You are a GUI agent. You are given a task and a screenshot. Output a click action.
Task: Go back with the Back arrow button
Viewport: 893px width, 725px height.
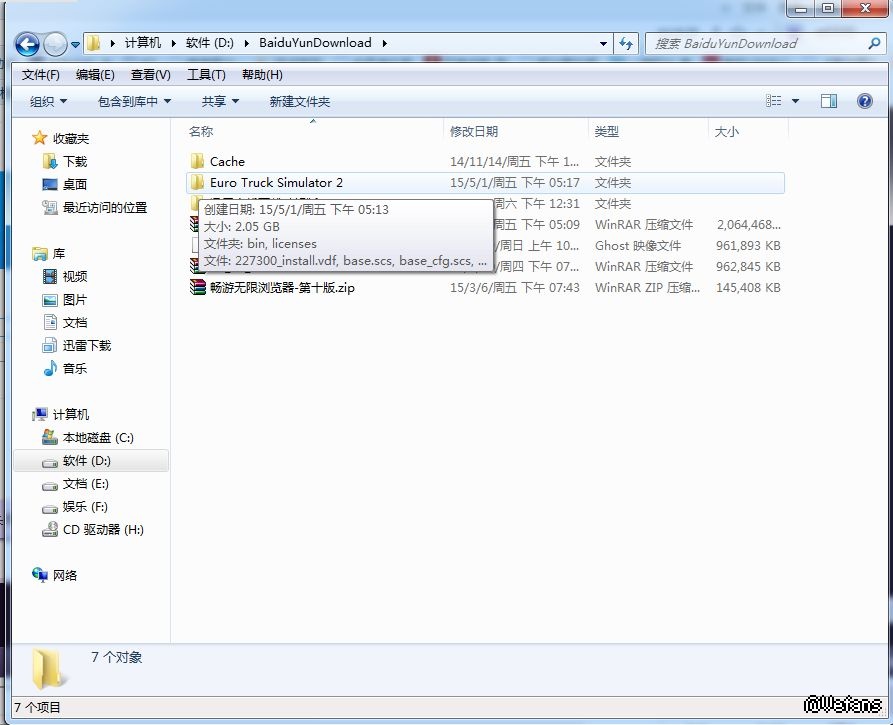27,44
